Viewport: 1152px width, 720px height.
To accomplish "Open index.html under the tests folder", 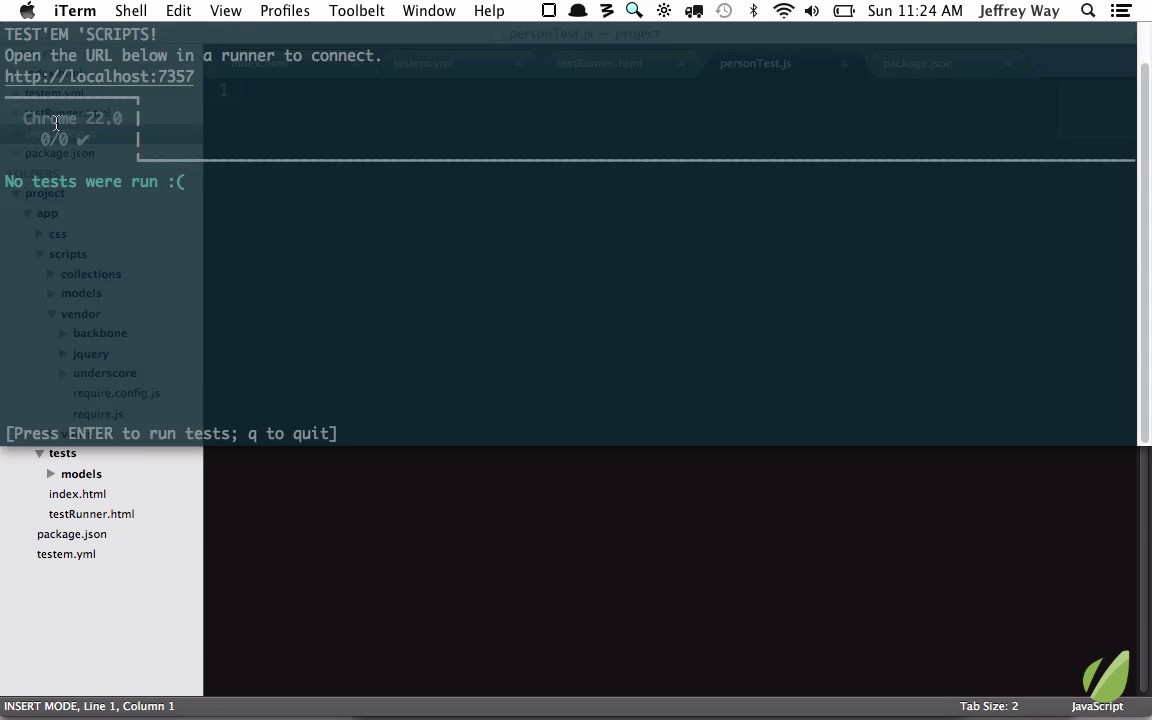I will pos(77,494).
